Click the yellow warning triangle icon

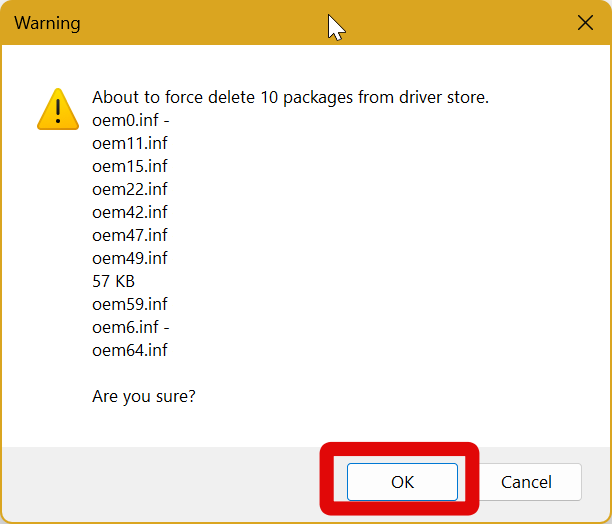[x=58, y=109]
